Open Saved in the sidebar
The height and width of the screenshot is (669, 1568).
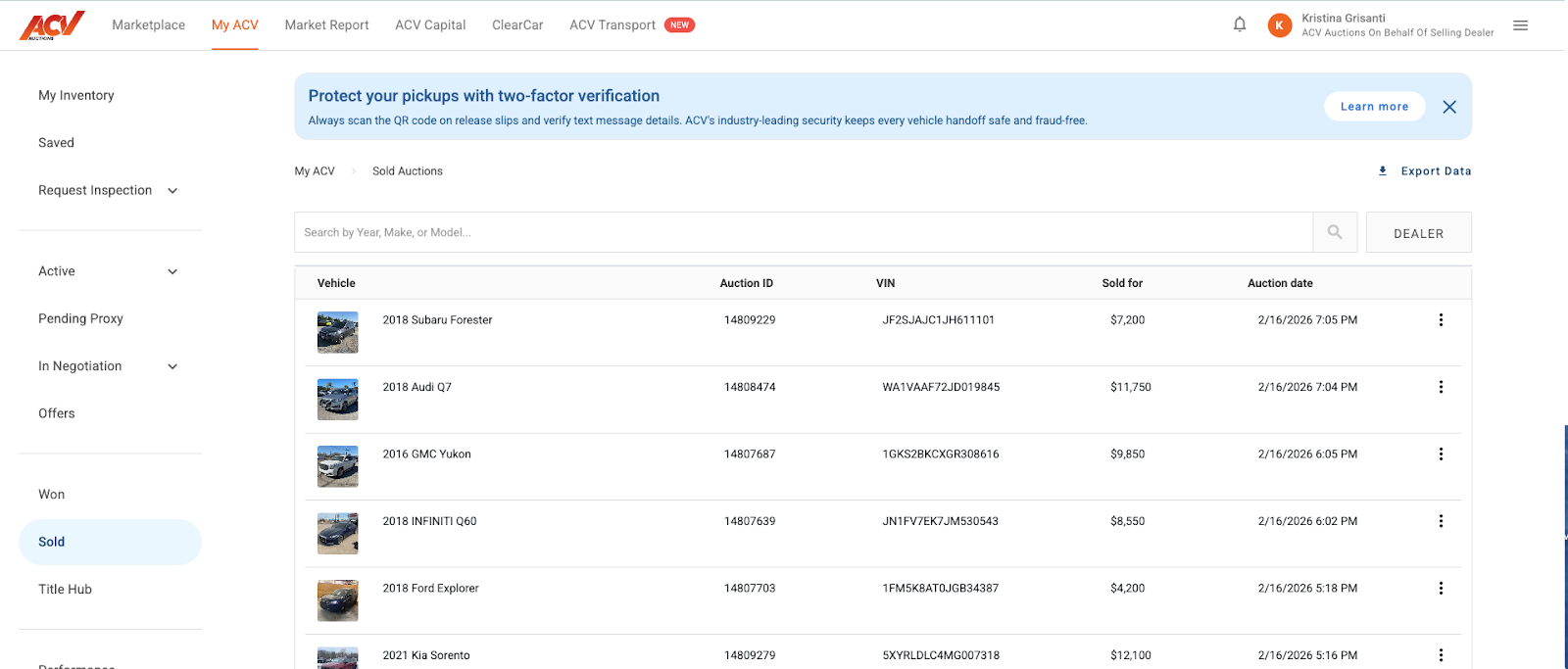tap(56, 143)
